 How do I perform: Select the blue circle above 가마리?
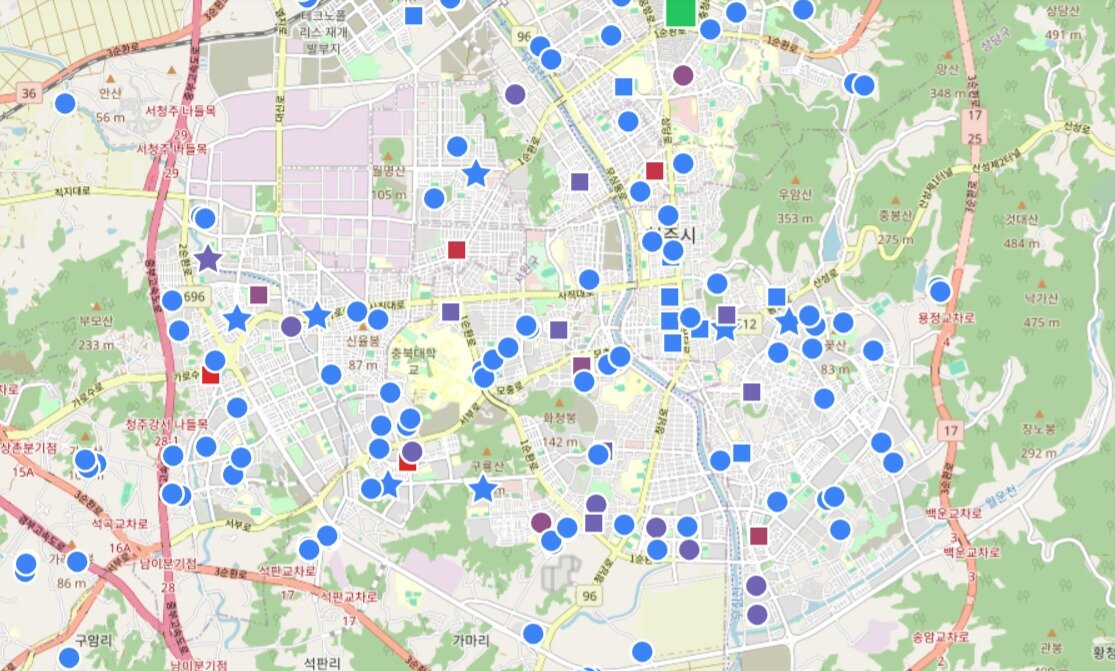coord(533,633)
